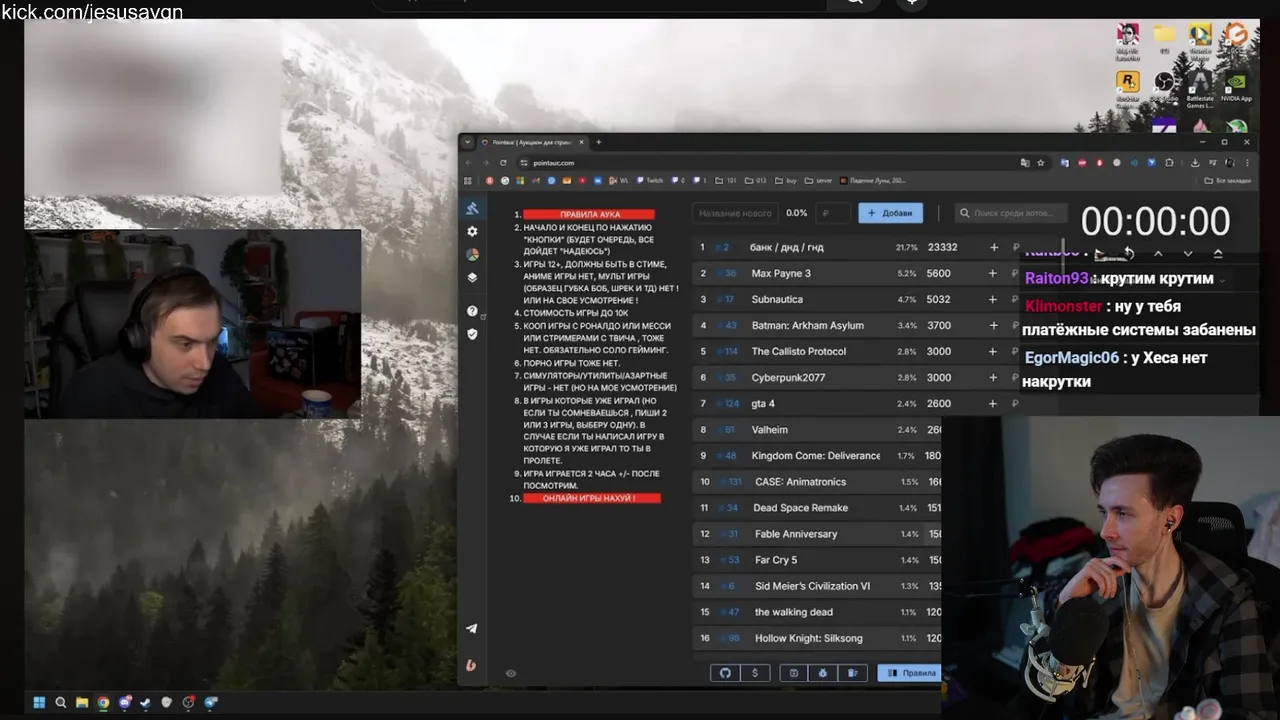Select the Fable Anniversary lot

tap(796, 534)
